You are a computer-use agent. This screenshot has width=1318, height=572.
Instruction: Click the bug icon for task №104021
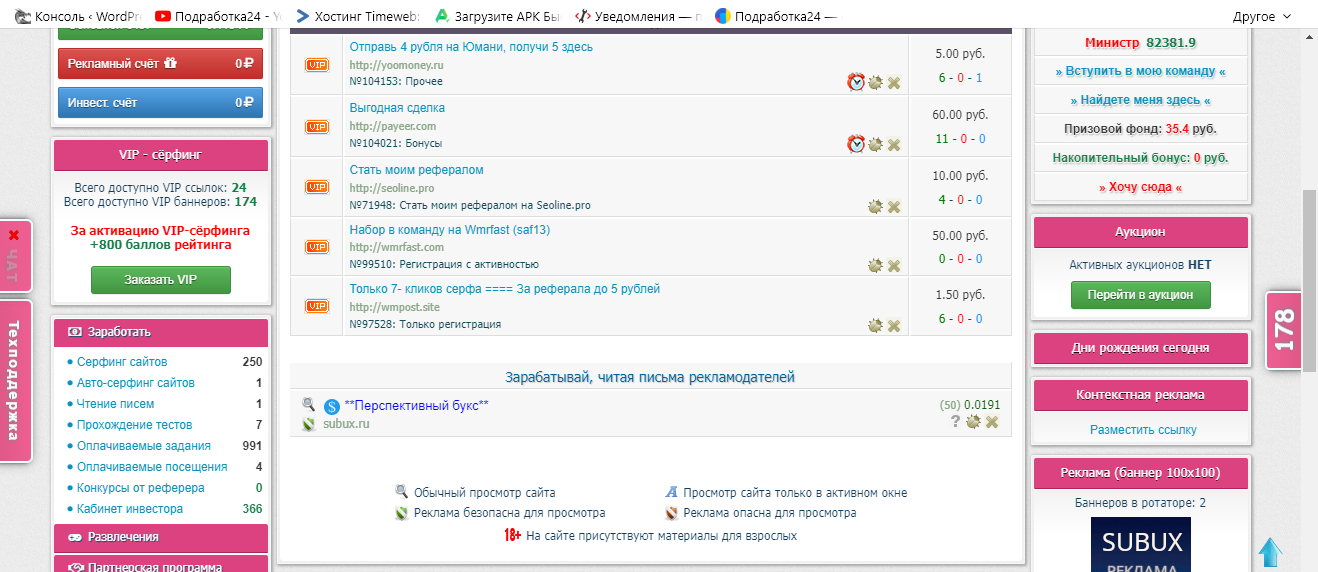[x=875, y=144]
